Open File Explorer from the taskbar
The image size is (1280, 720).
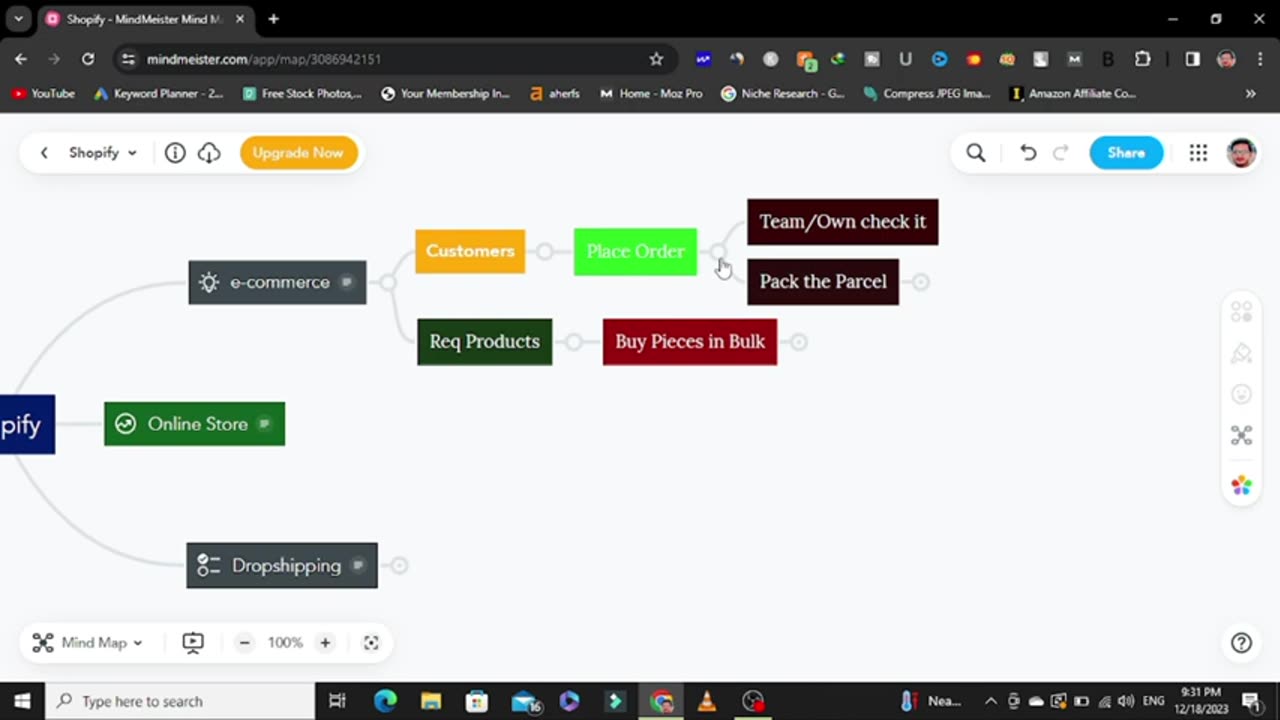point(431,701)
